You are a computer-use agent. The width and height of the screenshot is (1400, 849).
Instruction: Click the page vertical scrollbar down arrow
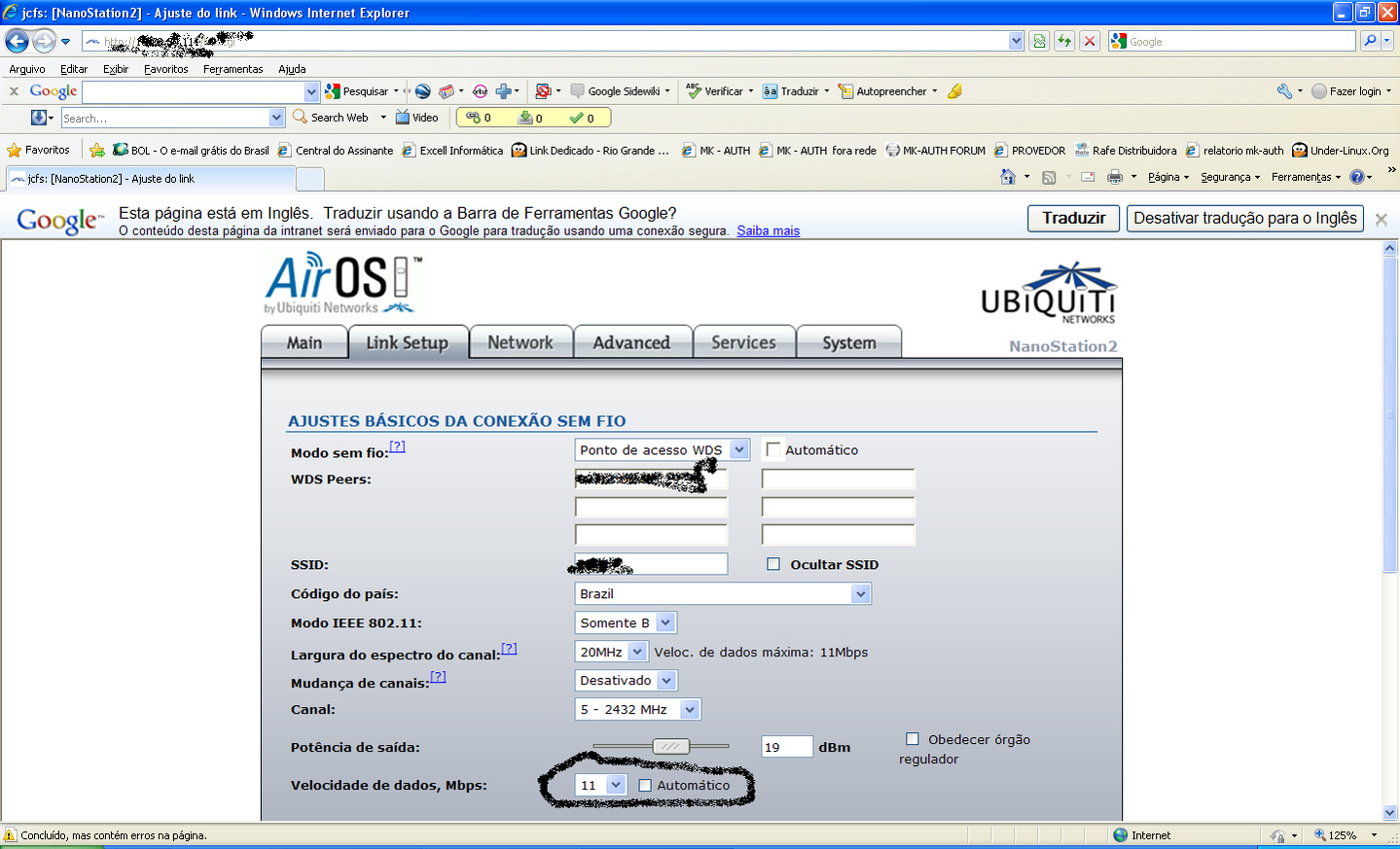[1389, 813]
